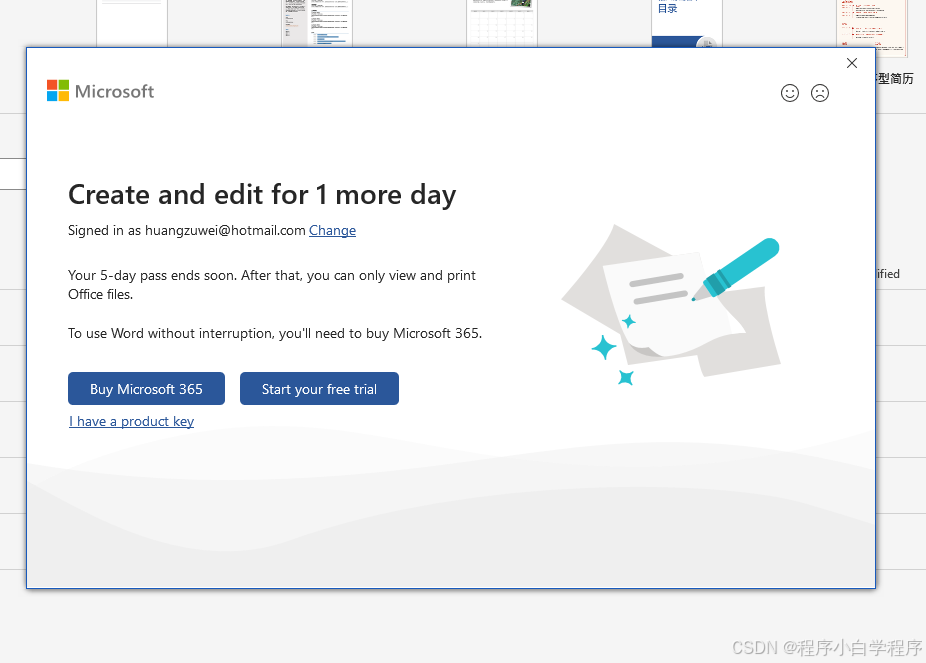Click the Buy Microsoft 365 button
The width and height of the screenshot is (926, 663).
pos(146,388)
